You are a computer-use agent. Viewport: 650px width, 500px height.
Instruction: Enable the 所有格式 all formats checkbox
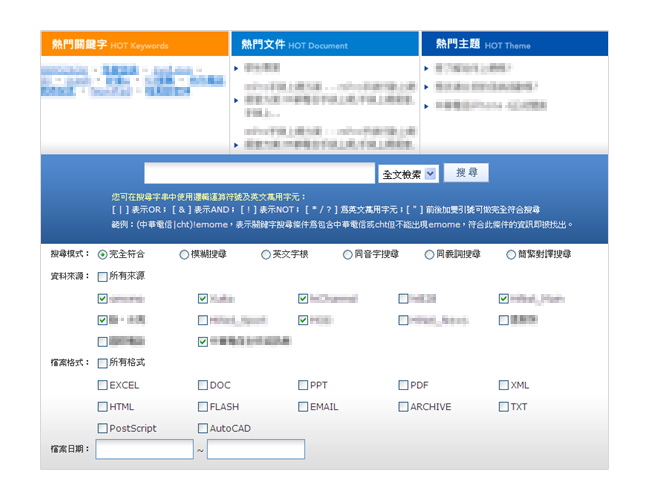point(103,363)
